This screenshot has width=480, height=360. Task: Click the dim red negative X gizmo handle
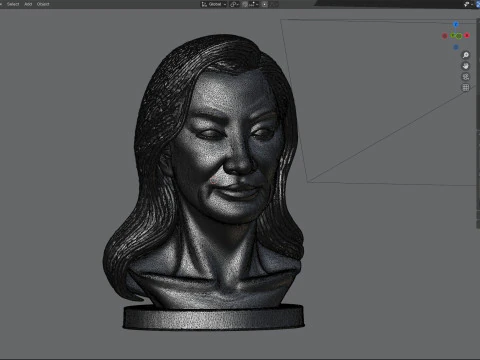tap(444, 36)
